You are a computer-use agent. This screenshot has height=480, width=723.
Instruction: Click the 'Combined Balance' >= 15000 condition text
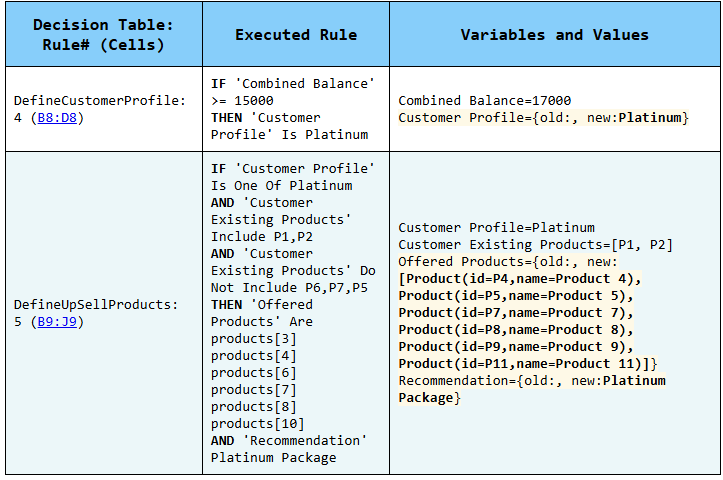coord(292,92)
